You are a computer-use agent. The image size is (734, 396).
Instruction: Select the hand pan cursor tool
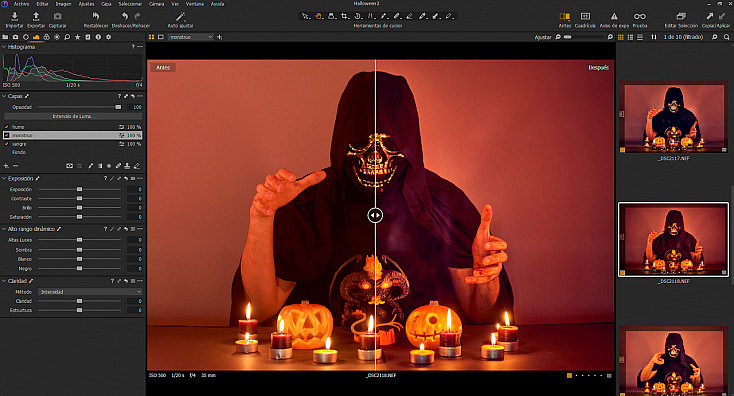point(318,16)
